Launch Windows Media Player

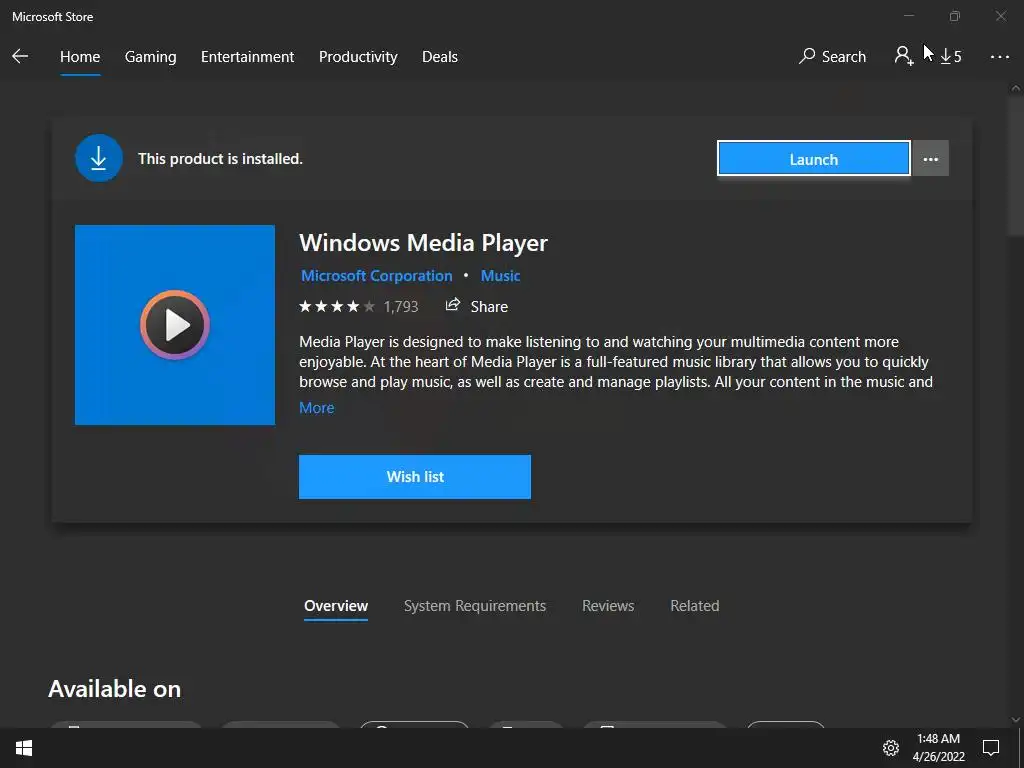813,159
